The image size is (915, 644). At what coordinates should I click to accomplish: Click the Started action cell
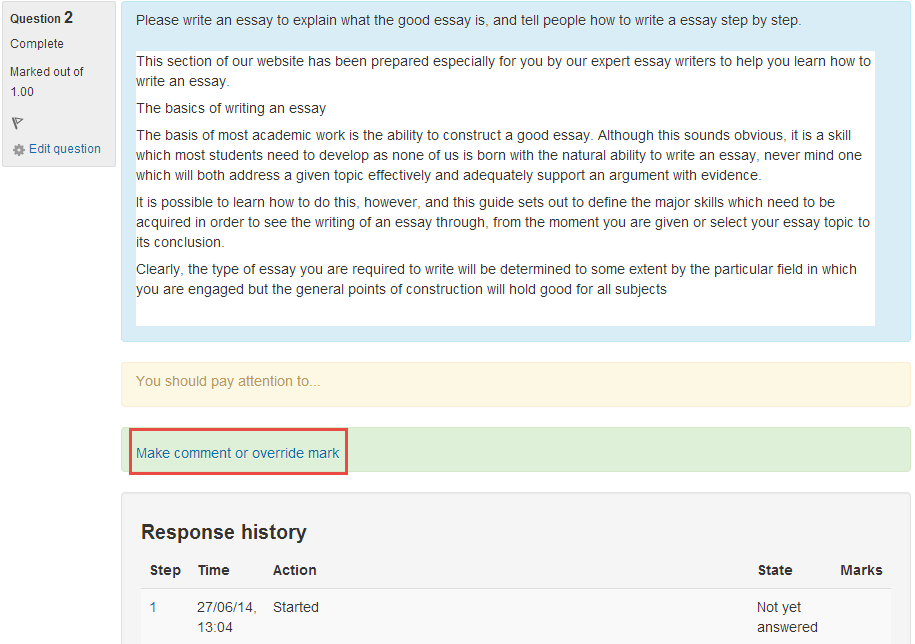pos(296,607)
